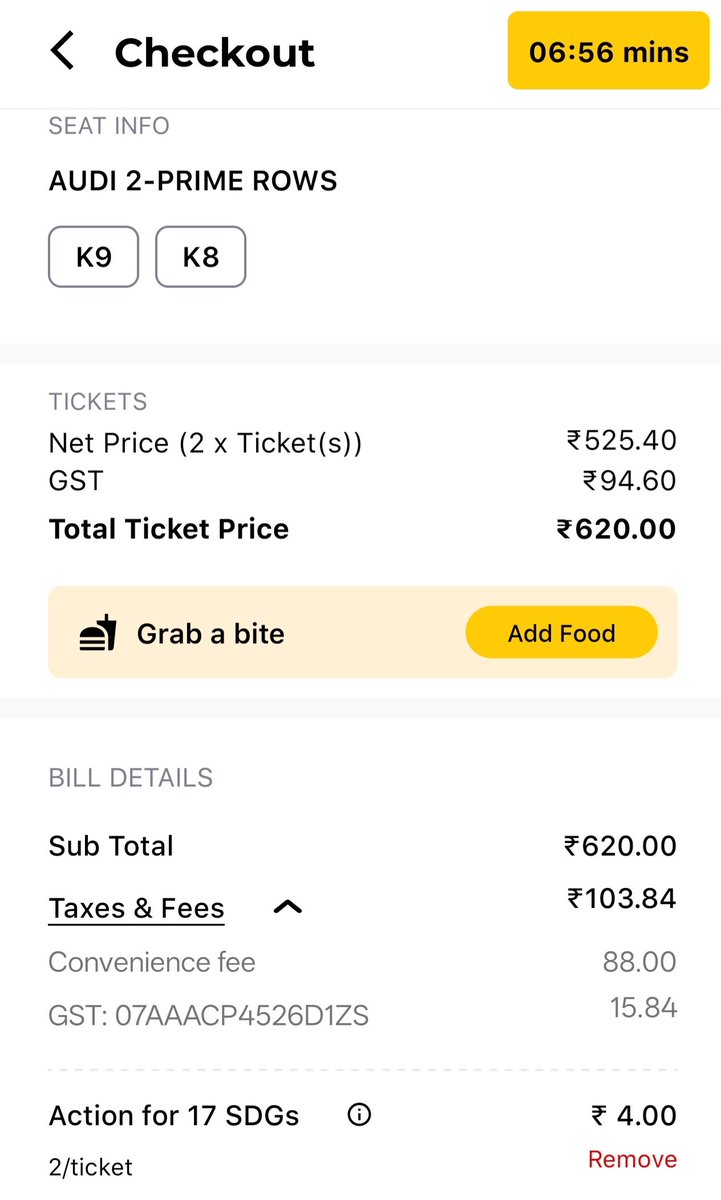
Task: Tap Total Ticket Price amount ₹620.00
Action: [x=616, y=529]
